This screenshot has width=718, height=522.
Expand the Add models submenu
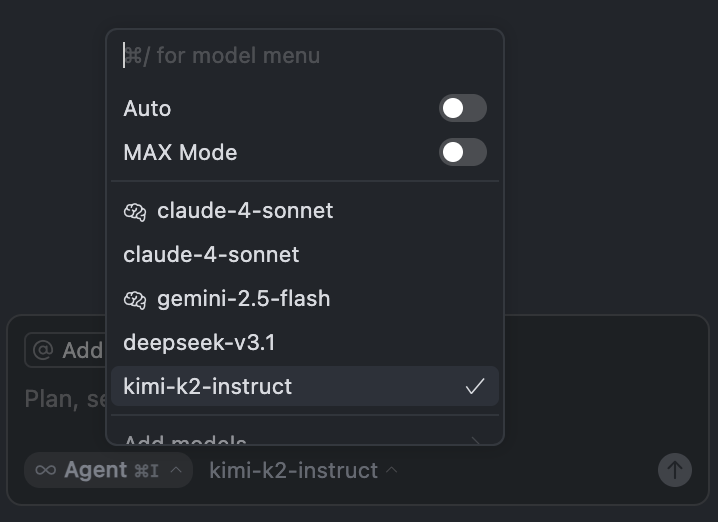point(305,440)
